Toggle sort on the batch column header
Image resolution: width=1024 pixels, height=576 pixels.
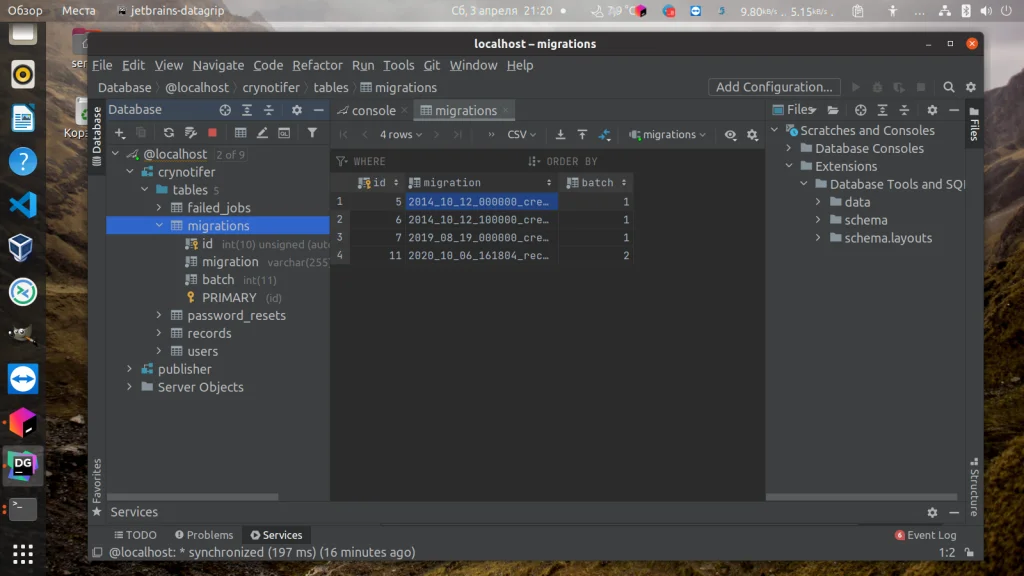[598, 182]
